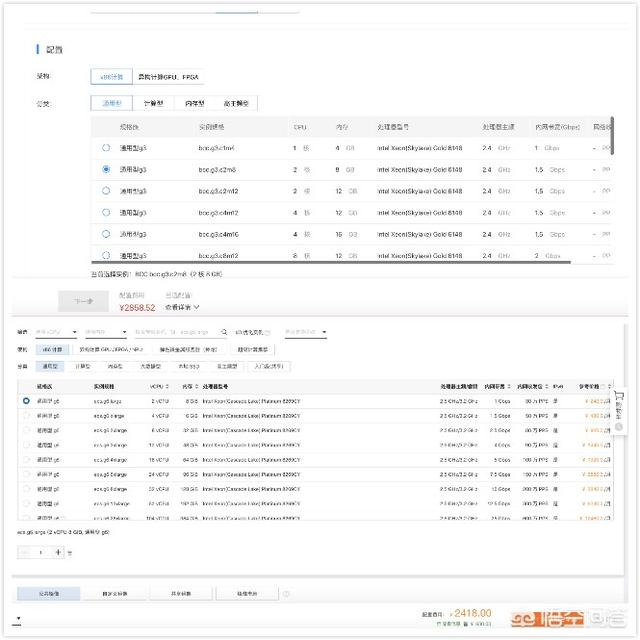Click the ¥2858.52 configuration price
This screenshot has width=640, height=640.
[137, 307]
